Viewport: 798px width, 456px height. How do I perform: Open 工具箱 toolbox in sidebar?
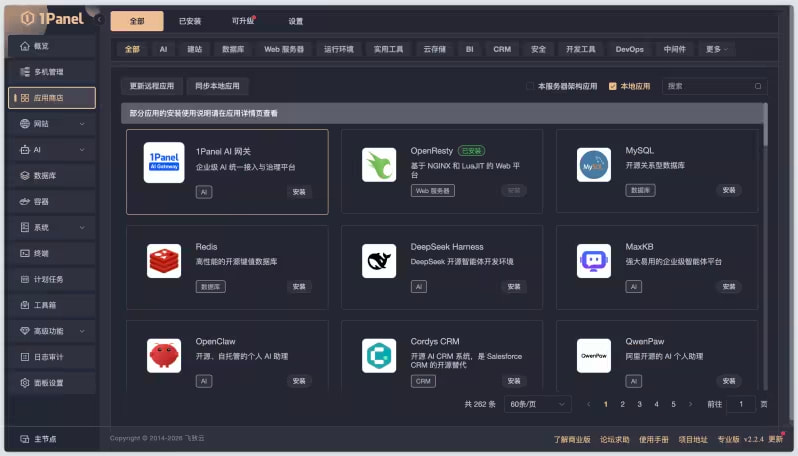(51, 305)
